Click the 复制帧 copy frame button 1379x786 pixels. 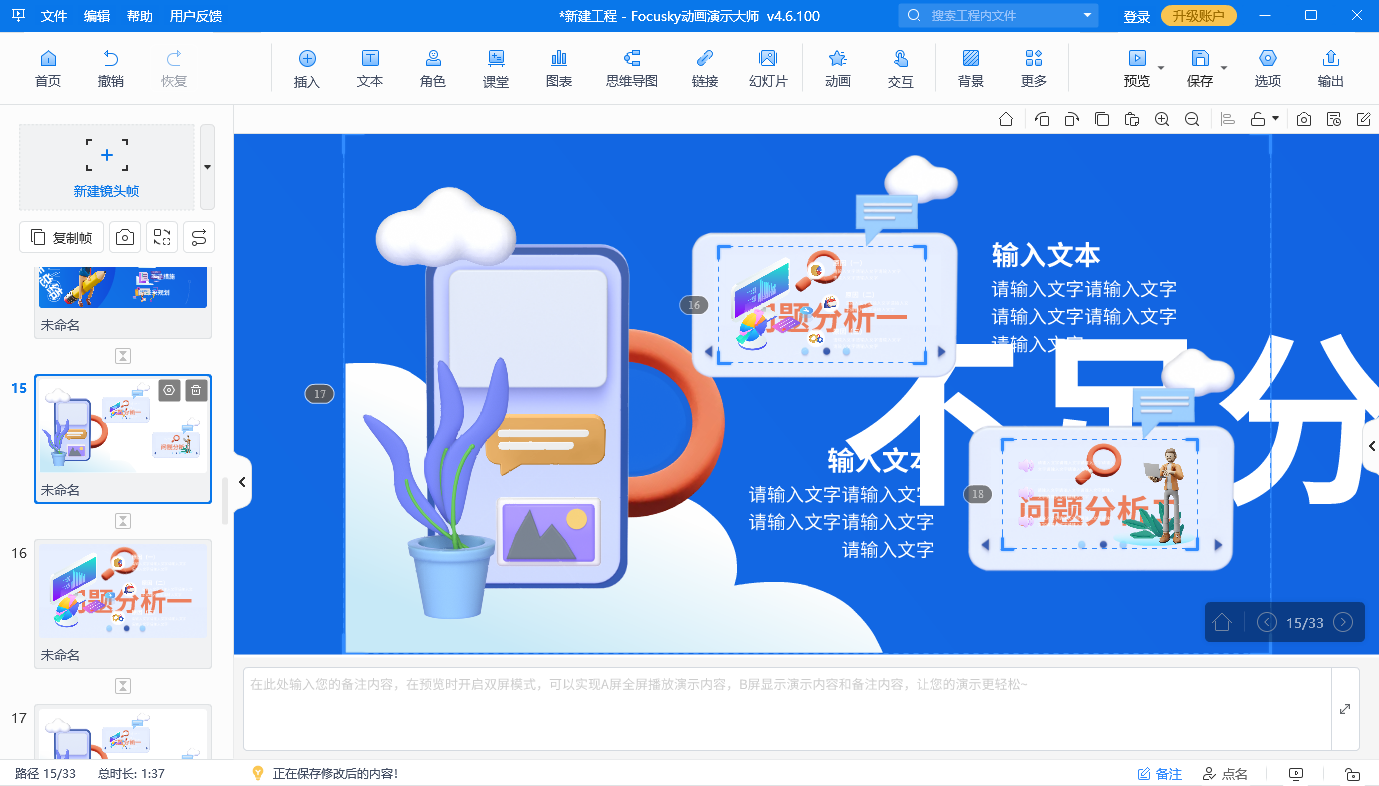coord(61,237)
